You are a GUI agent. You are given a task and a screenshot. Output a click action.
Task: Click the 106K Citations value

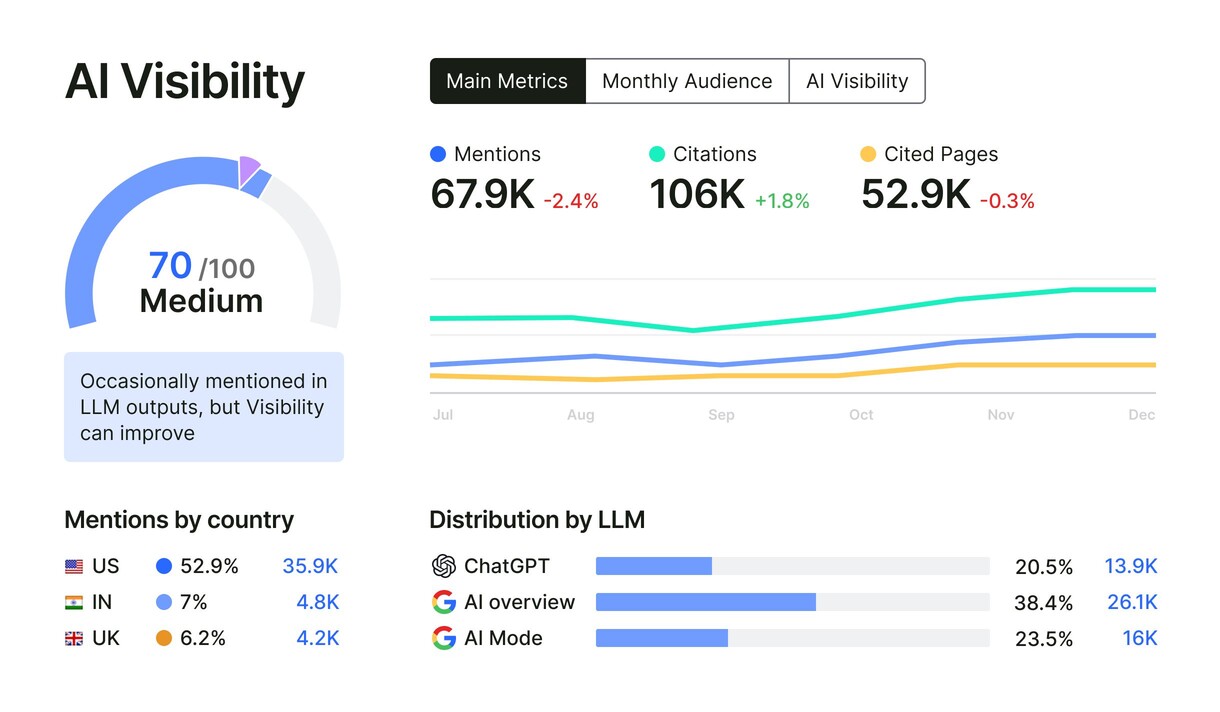point(697,194)
